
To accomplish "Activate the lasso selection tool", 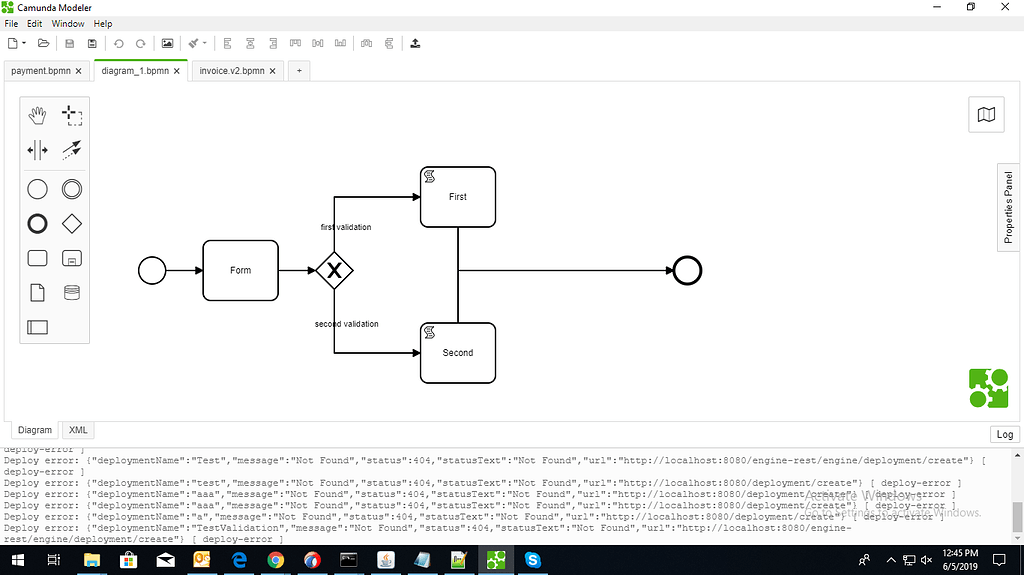I will coord(72,116).
